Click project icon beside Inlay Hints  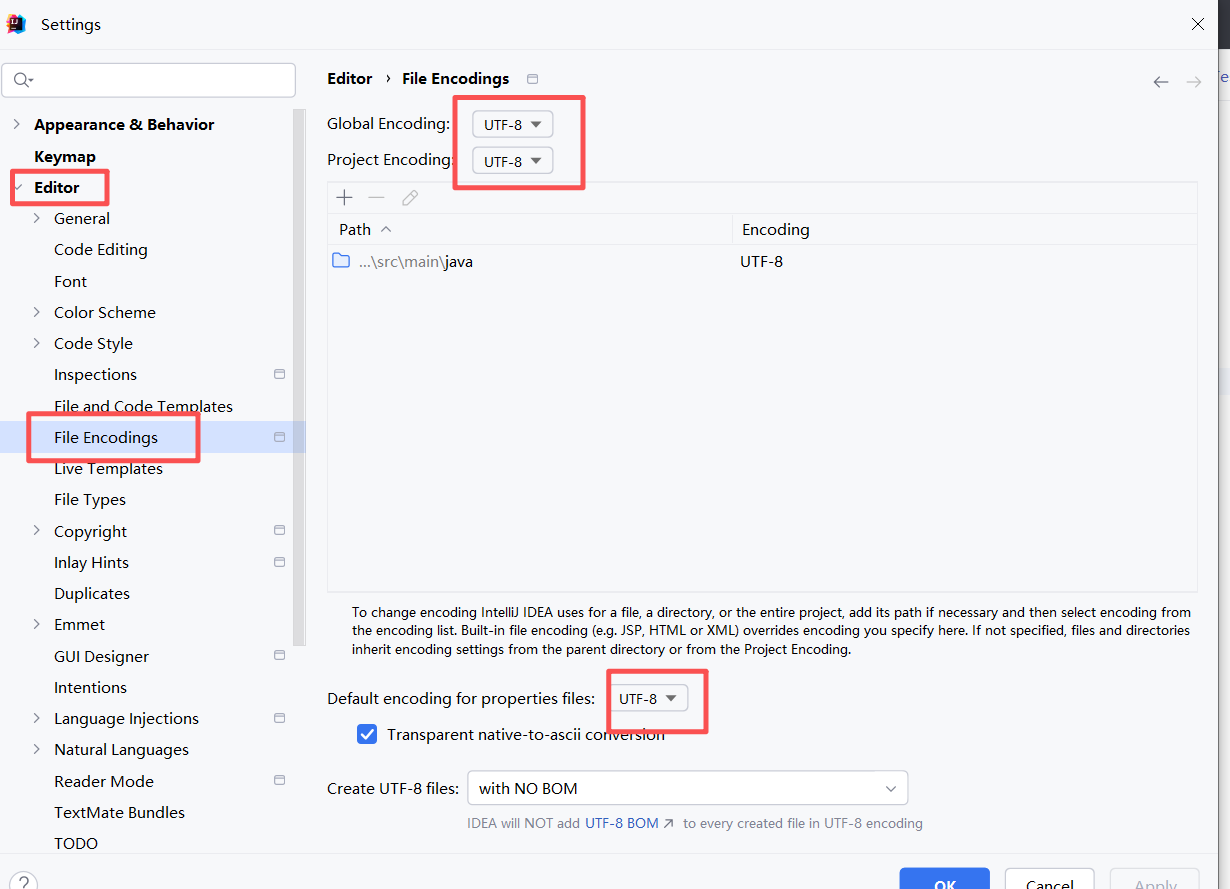[280, 561]
